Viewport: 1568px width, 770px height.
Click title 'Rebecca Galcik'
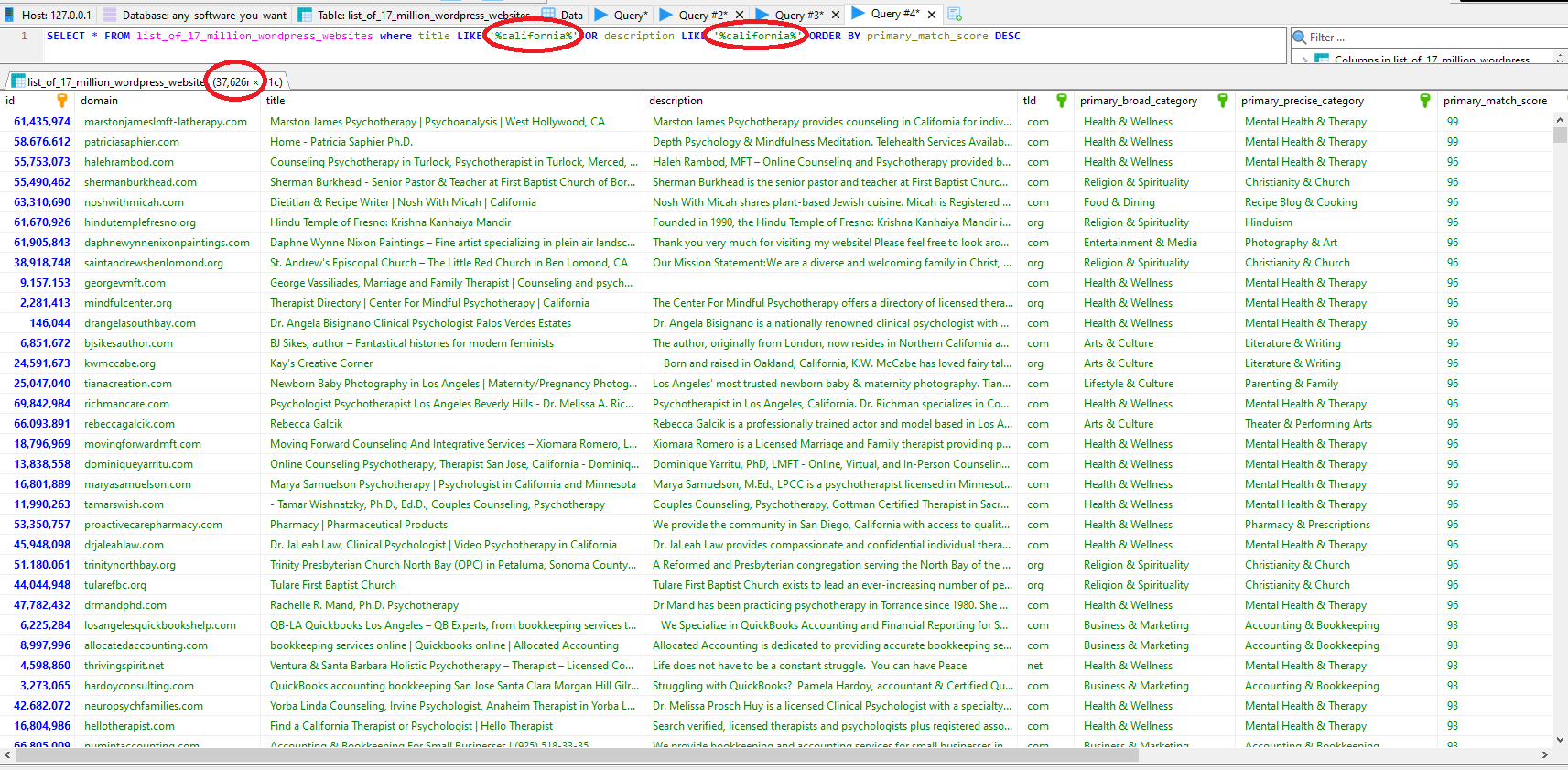coord(306,424)
